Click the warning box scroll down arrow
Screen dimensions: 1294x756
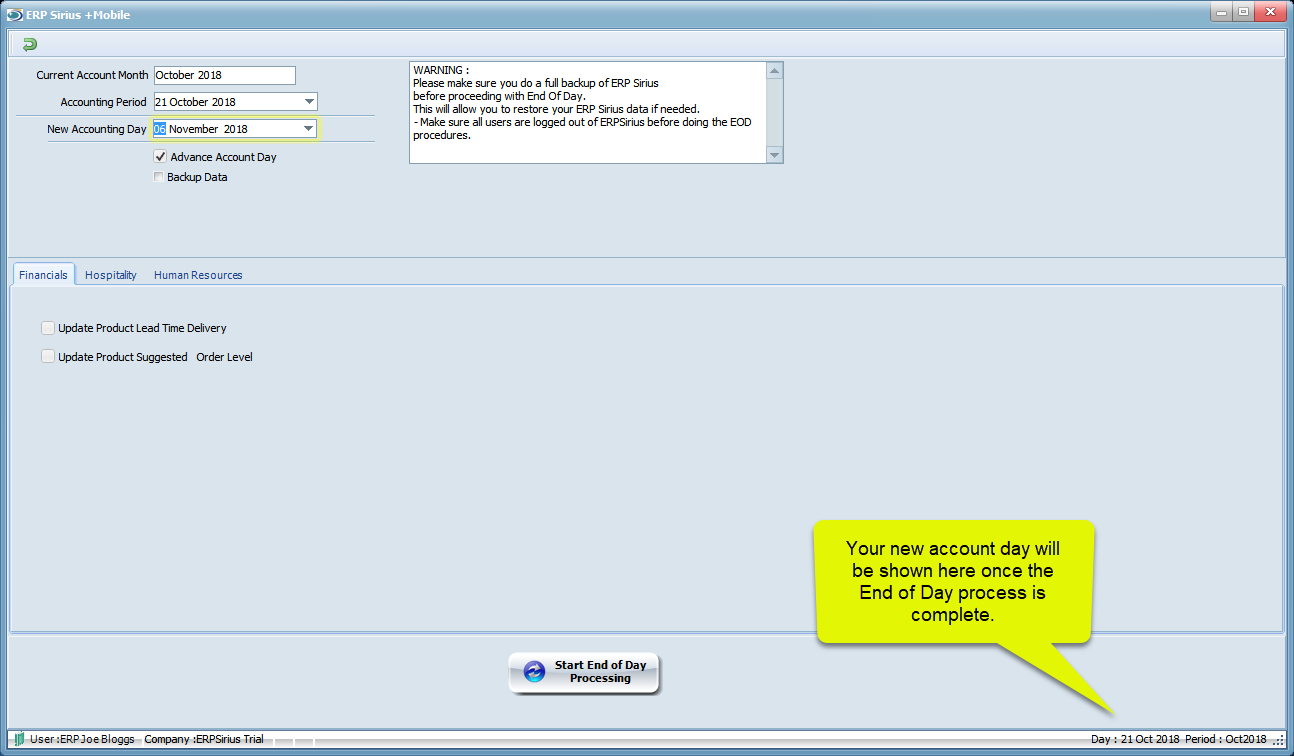tap(774, 155)
